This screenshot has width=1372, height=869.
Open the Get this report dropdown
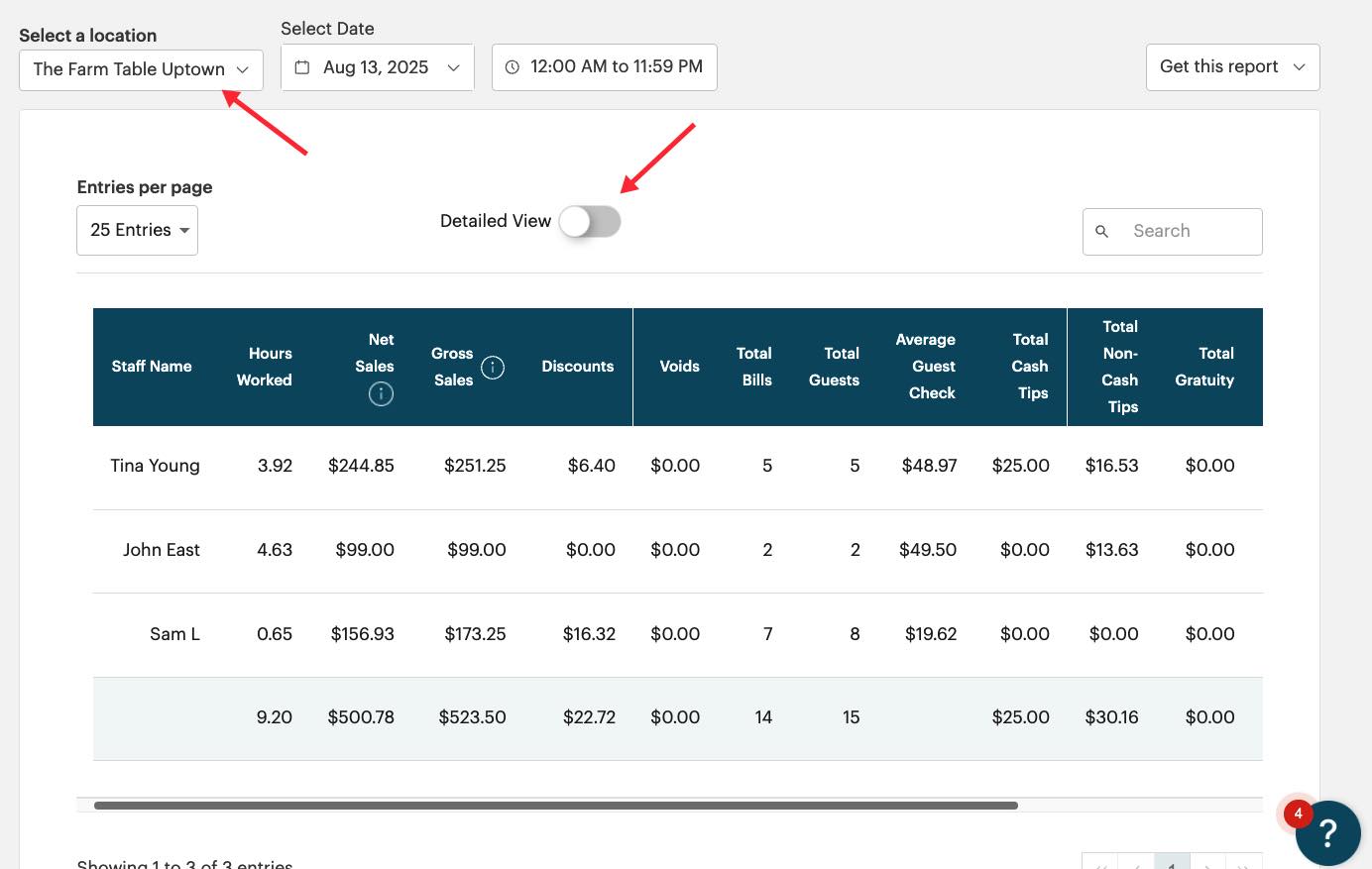click(1231, 67)
